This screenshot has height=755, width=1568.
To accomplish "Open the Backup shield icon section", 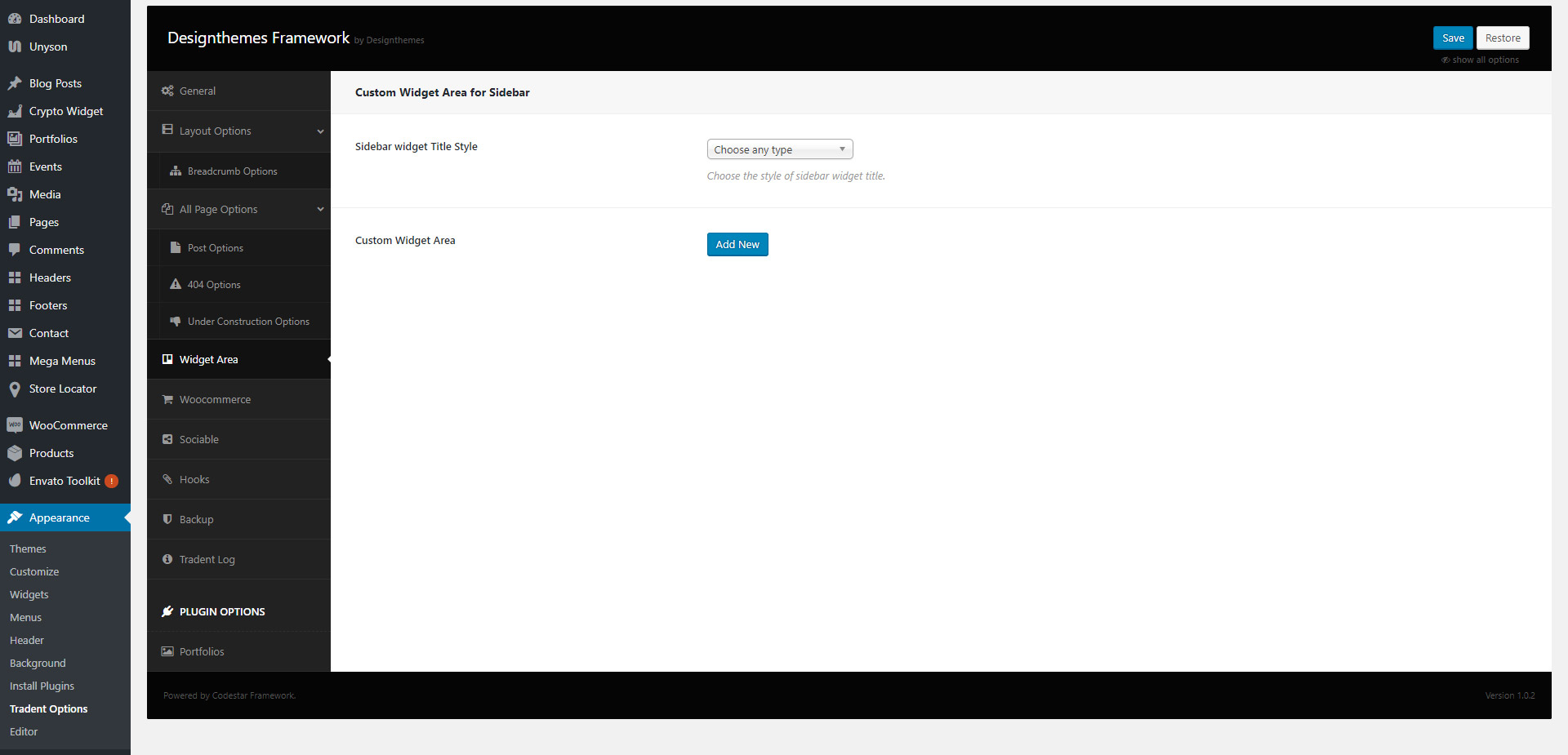I will tap(168, 519).
